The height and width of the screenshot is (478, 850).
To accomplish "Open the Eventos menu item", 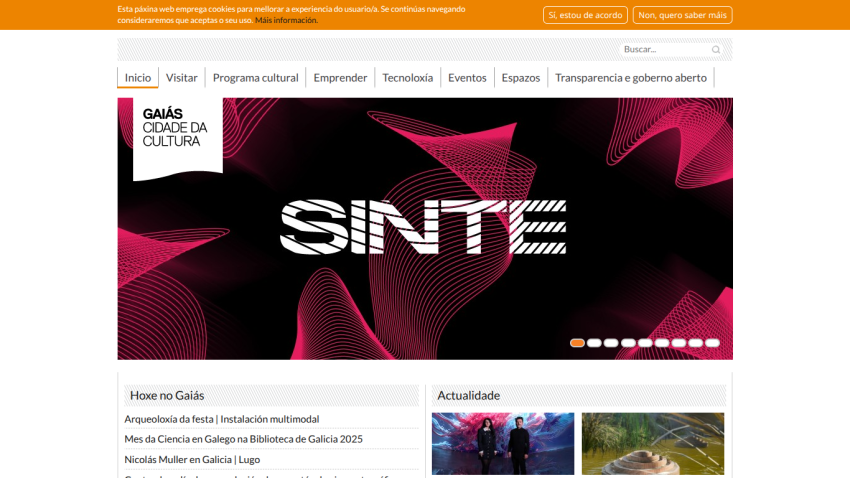I will [x=467, y=77].
